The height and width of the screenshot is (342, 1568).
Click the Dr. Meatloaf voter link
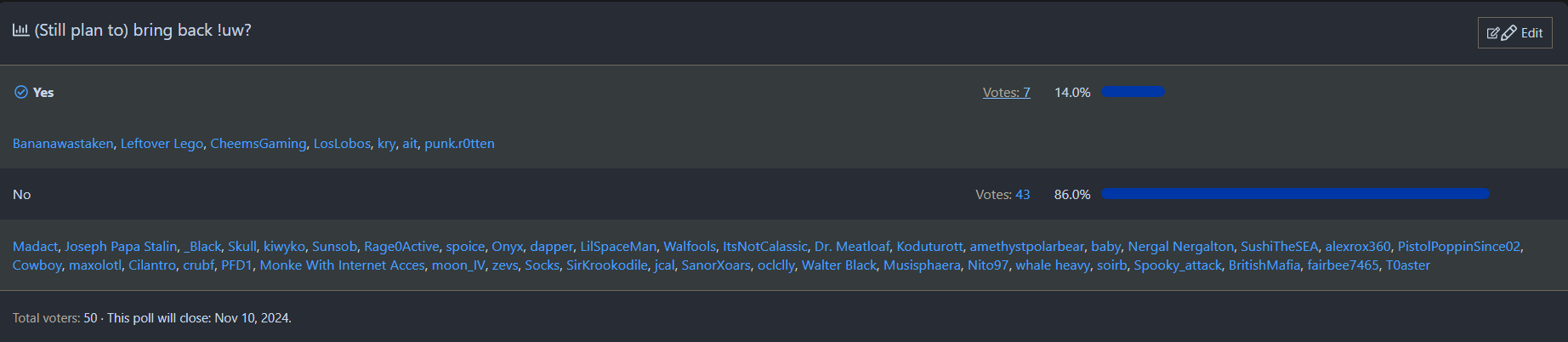click(x=851, y=247)
